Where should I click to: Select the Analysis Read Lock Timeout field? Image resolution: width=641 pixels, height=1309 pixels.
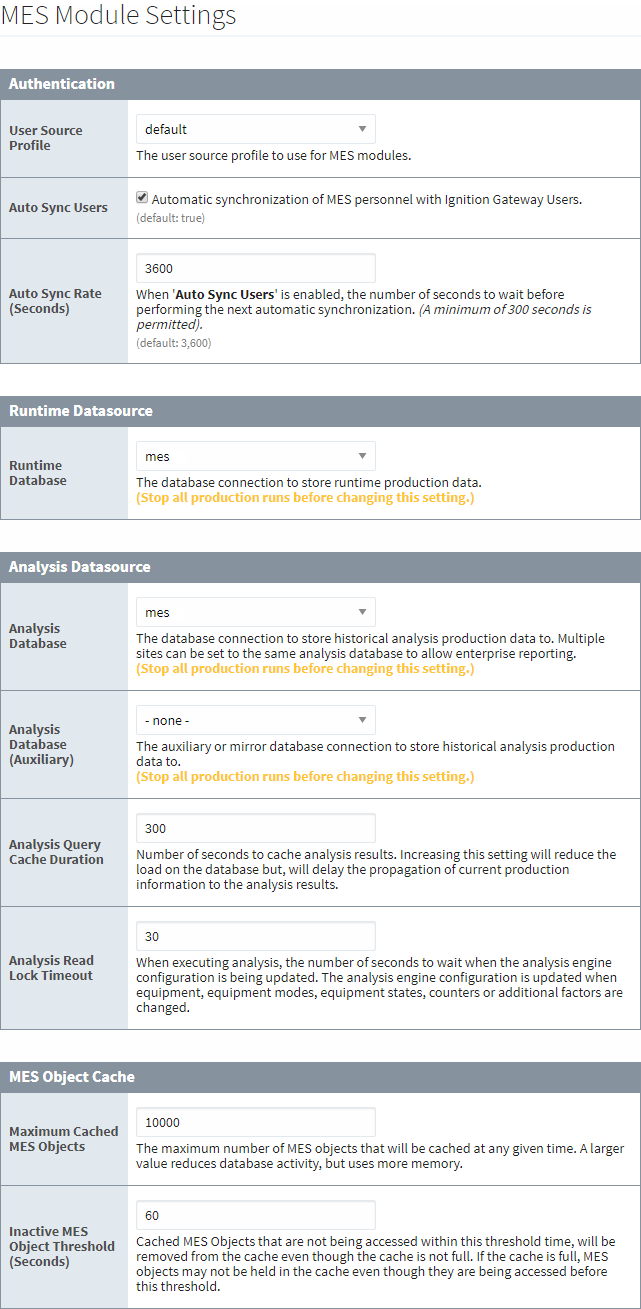point(255,936)
